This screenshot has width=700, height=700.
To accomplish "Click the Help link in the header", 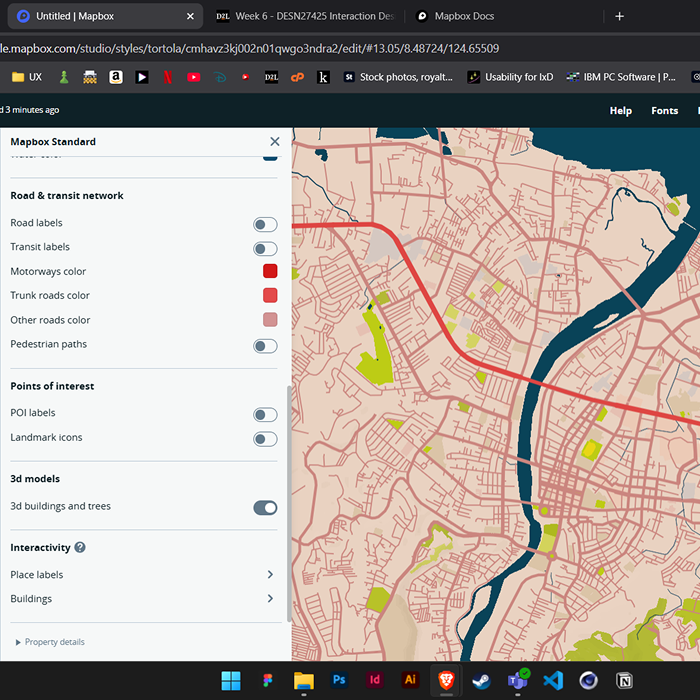I will pos(620,111).
